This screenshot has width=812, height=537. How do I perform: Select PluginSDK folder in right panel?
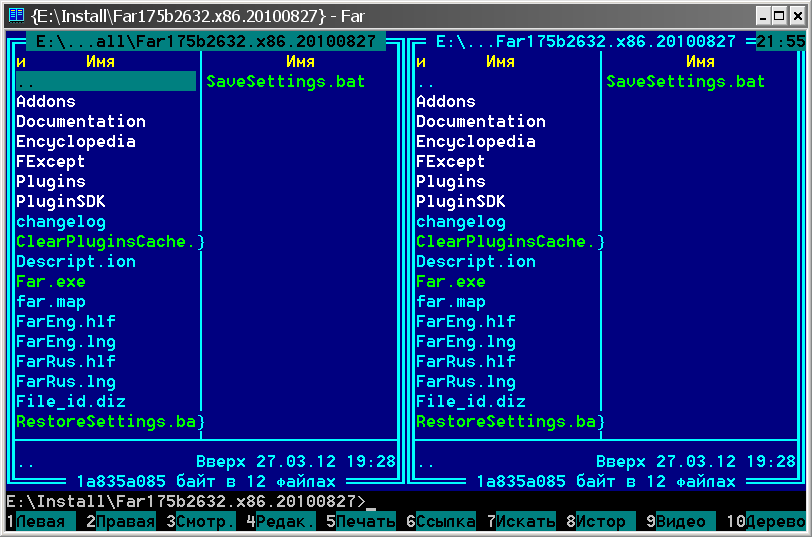(461, 201)
